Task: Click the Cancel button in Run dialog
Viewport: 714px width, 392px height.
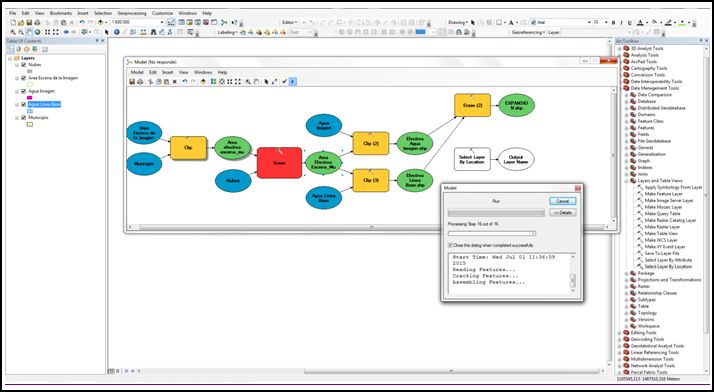Action: point(562,201)
